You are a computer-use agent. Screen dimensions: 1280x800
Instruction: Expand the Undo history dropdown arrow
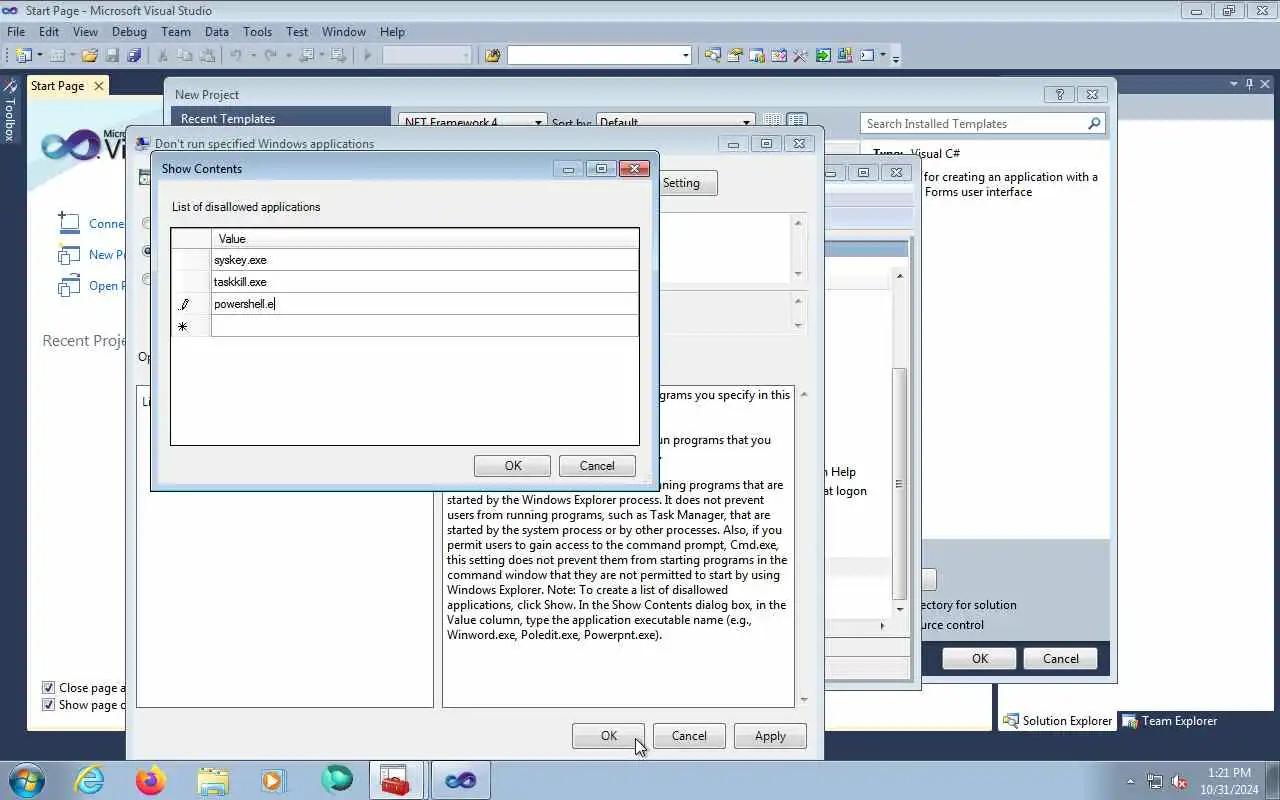[253, 55]
